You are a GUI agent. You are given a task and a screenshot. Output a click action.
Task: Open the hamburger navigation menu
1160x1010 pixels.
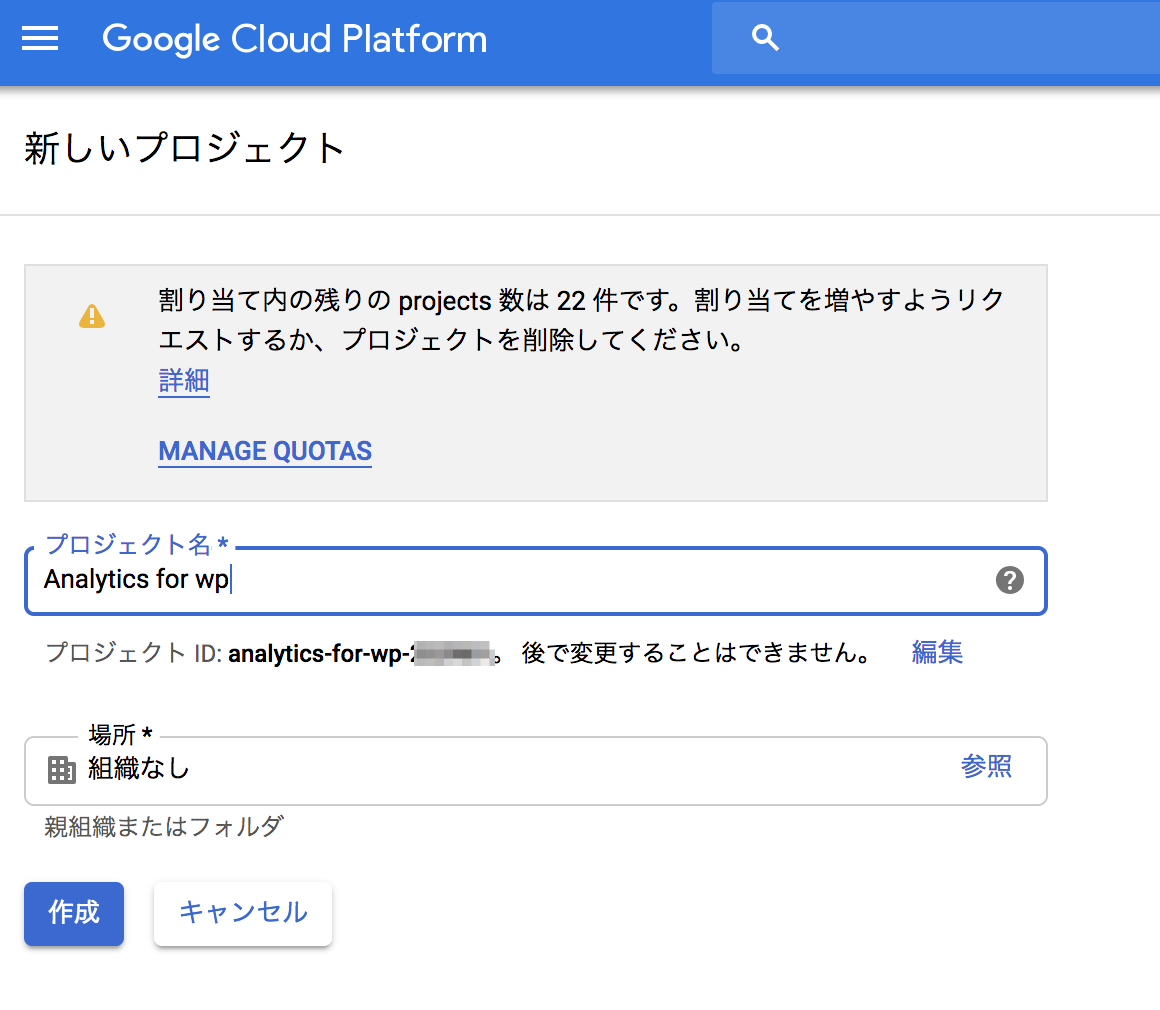(40, 38)
